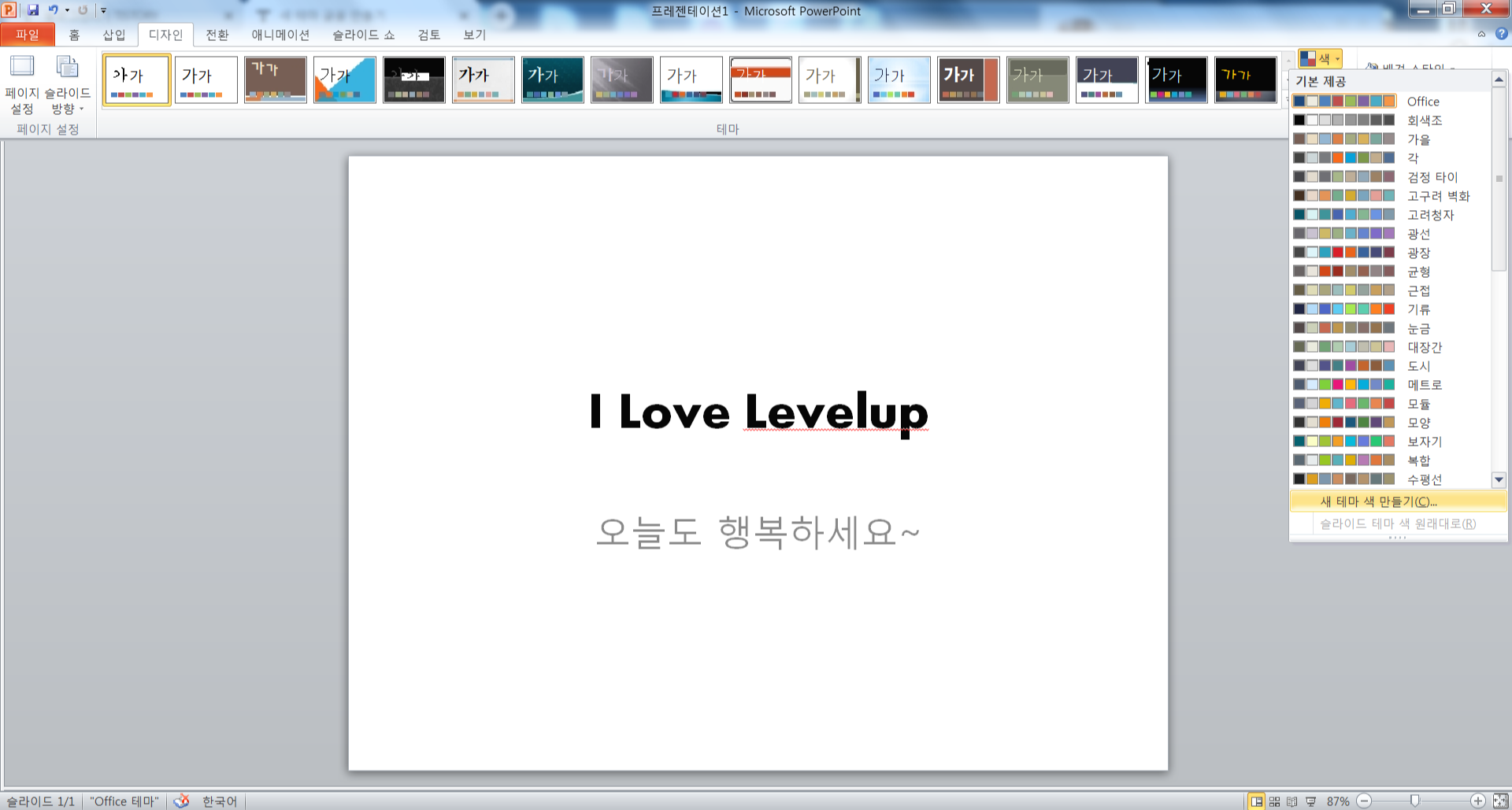Image resolution: width=1512 pixels, height=810 pixels.
Task: Select the 대장간 color scheme
Action: pos(1390,347)
